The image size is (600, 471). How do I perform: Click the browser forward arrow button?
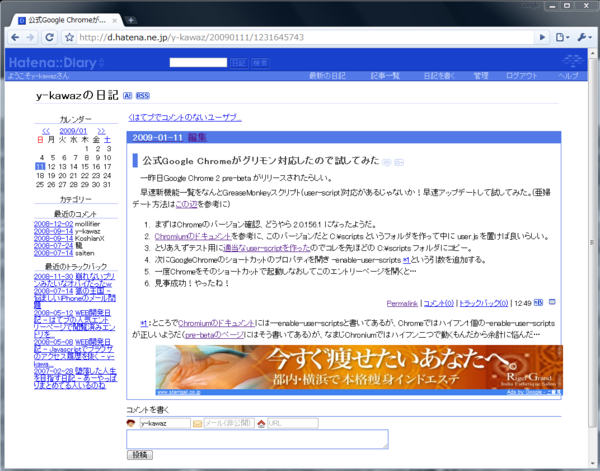coord(30,37)
